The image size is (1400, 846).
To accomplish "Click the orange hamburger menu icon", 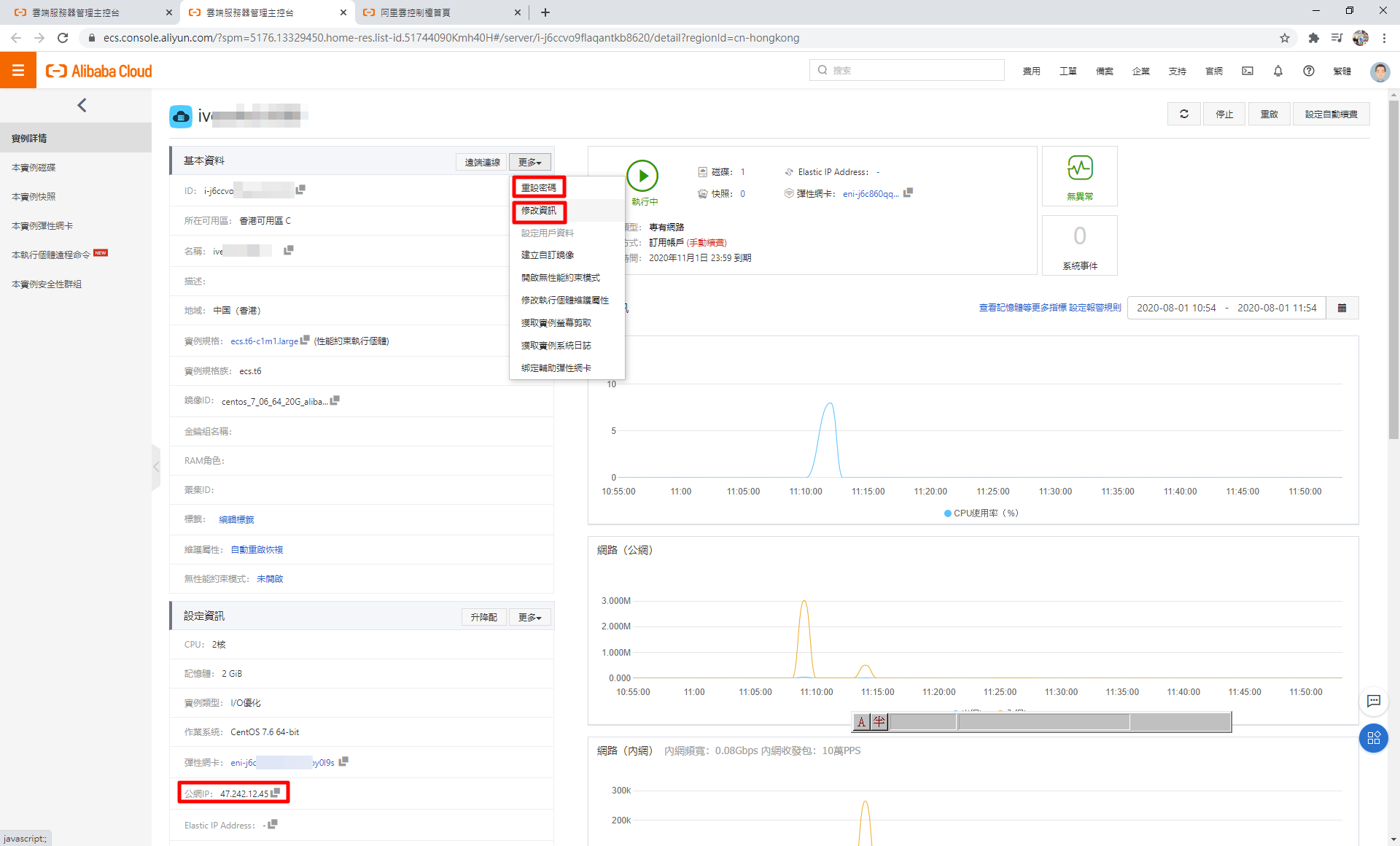I will click(x=18, y=71).
